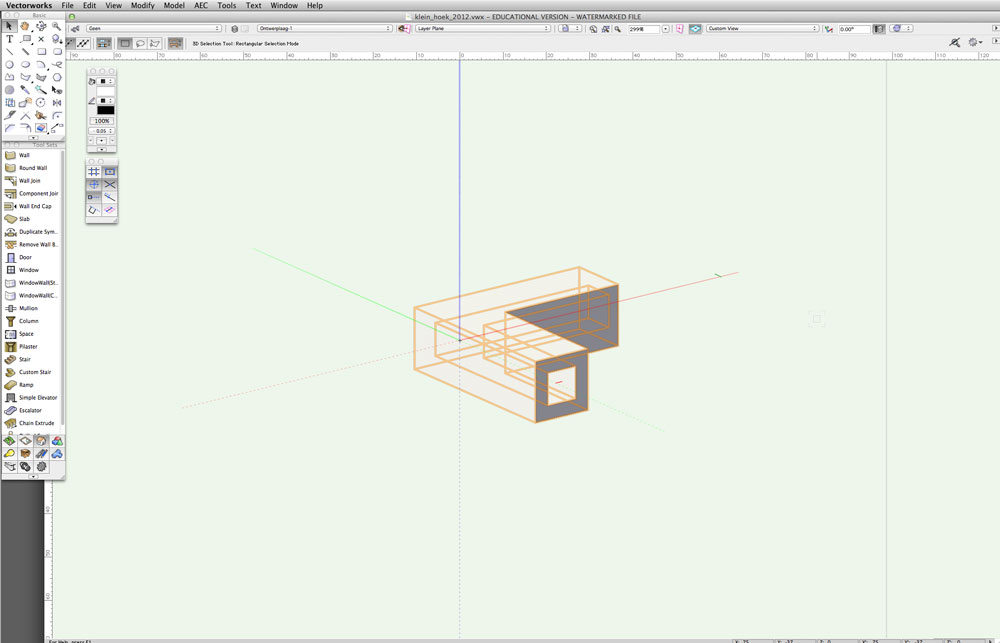Select the Simple Elevator tool
Screen dimensions: 1000x643
(x=32, y=397)
